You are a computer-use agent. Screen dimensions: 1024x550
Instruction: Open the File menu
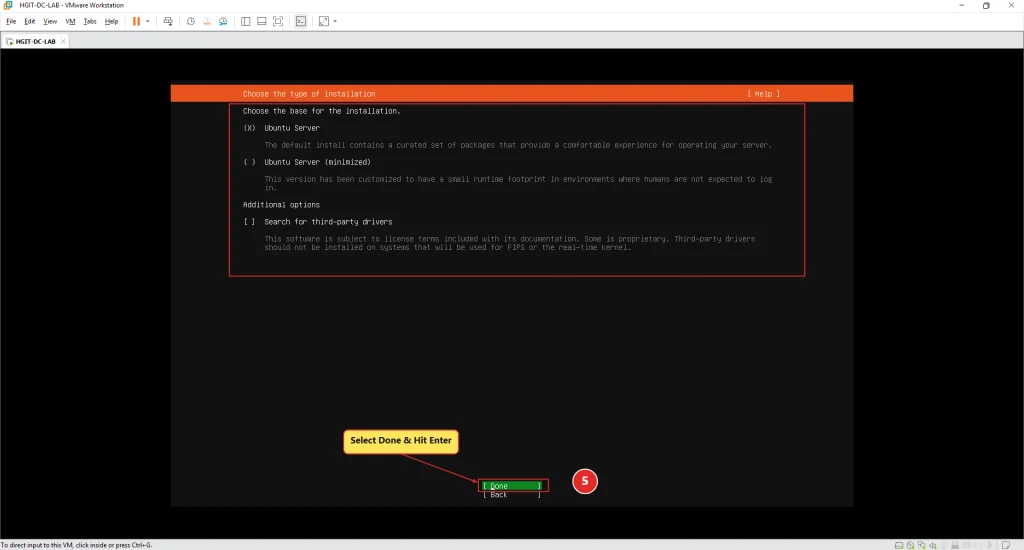[11, 21]
